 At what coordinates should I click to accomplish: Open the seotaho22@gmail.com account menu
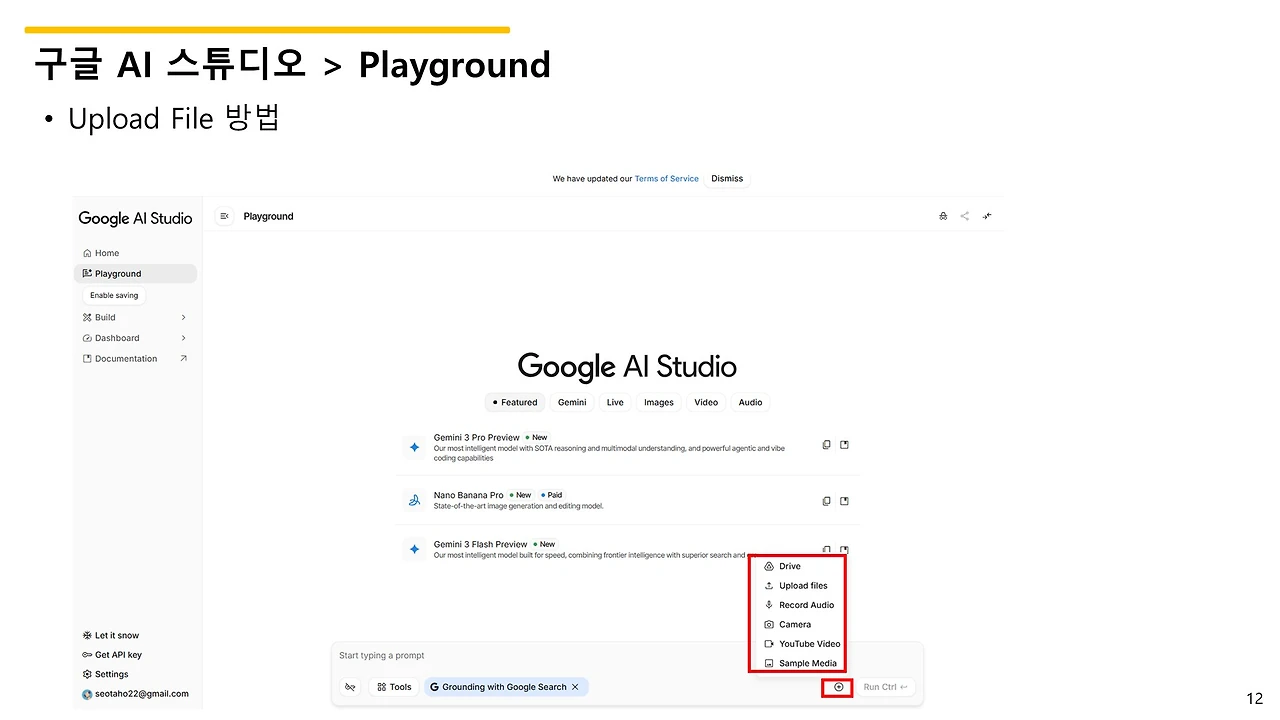pos(135,694)
